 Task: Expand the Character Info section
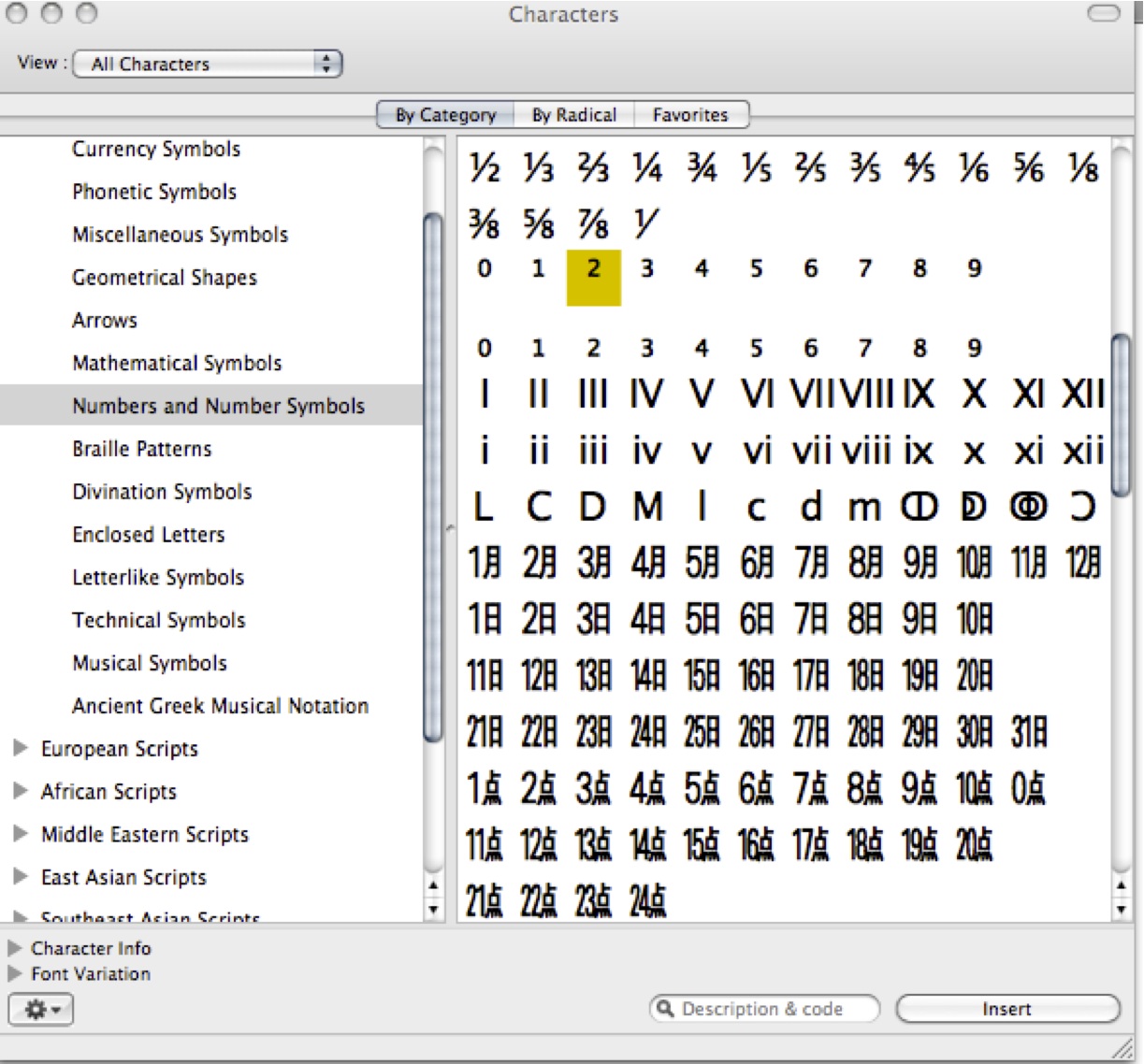15,948
